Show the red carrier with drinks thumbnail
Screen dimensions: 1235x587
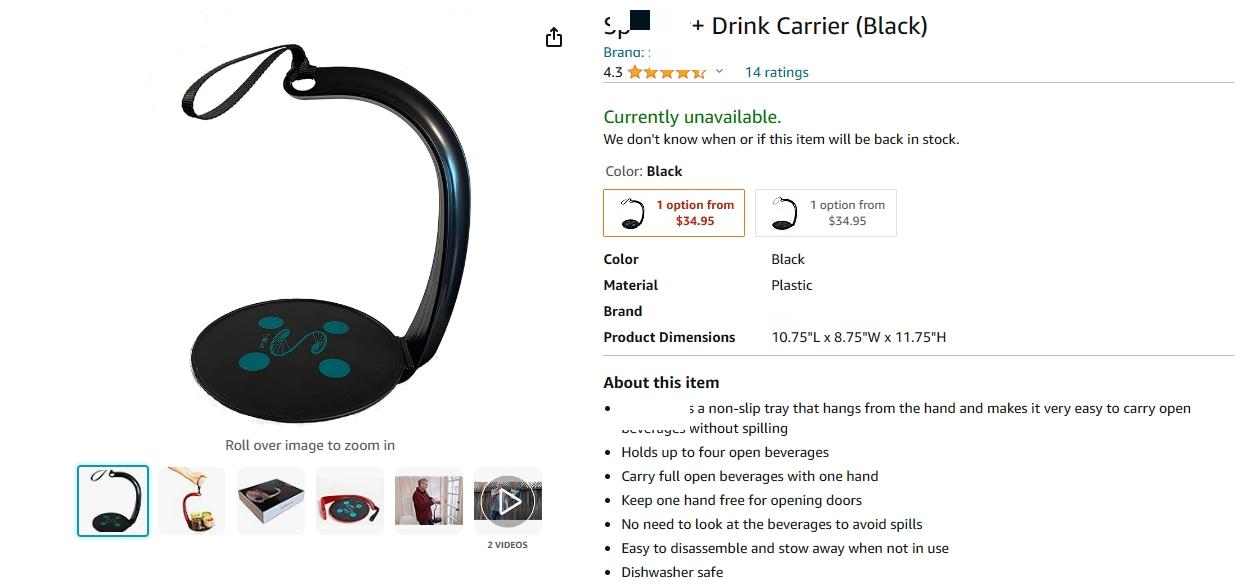point(192,501)
